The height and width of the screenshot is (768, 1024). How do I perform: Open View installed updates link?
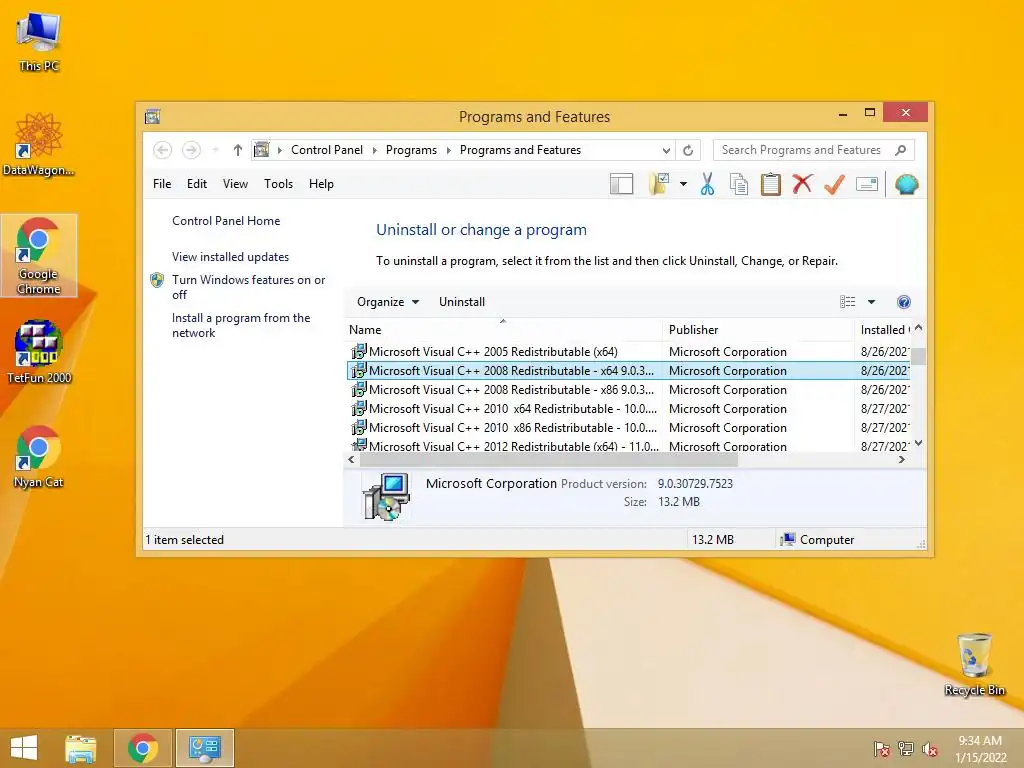[x=230, y=257]
